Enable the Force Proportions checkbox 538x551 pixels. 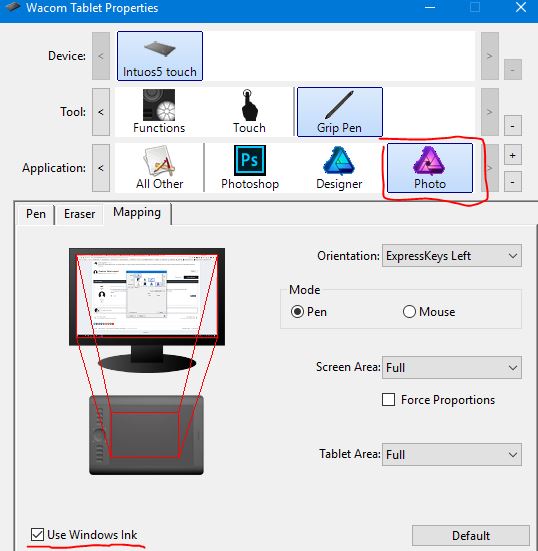388,400
